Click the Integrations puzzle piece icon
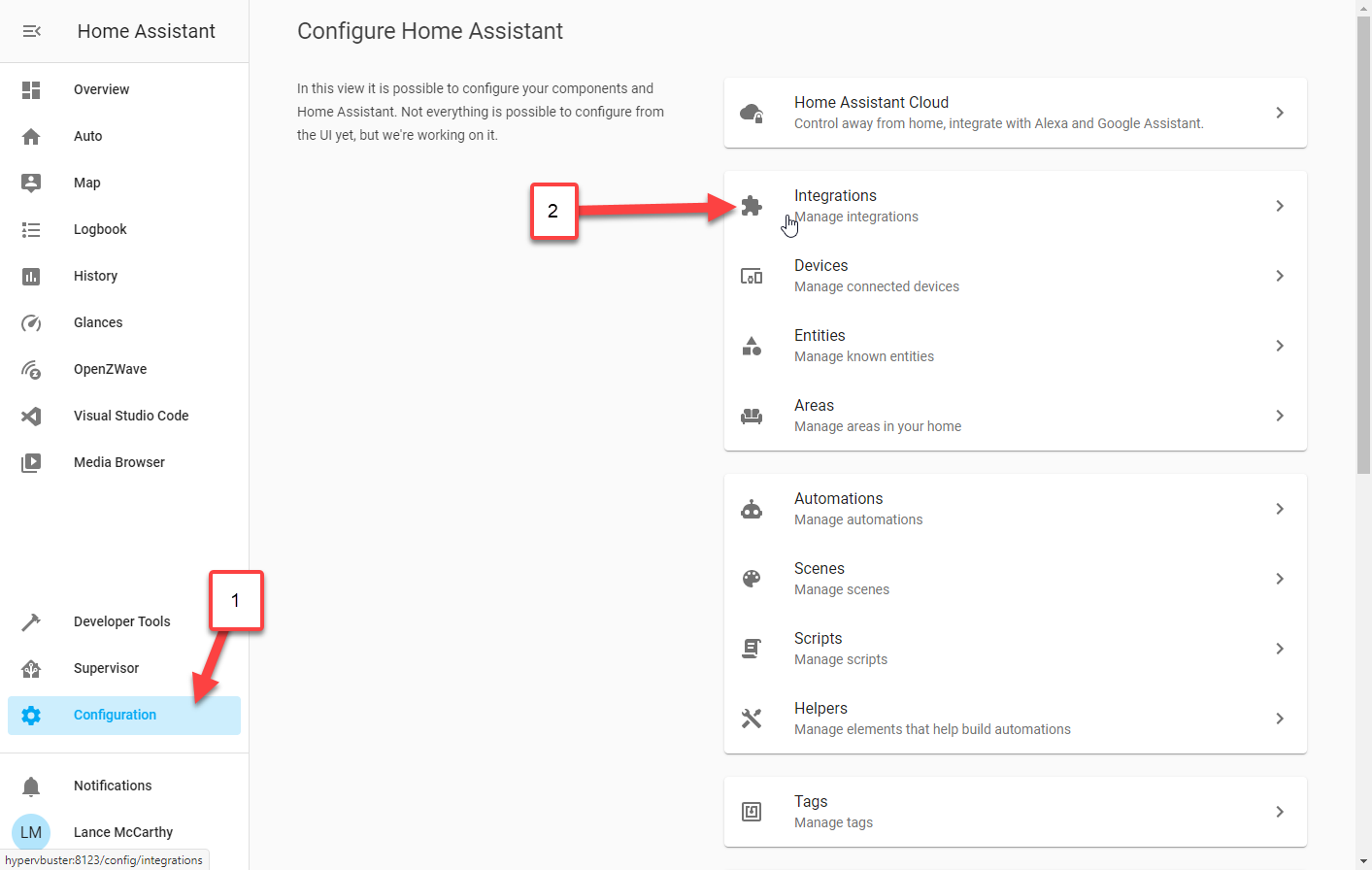 coord(752,206)
